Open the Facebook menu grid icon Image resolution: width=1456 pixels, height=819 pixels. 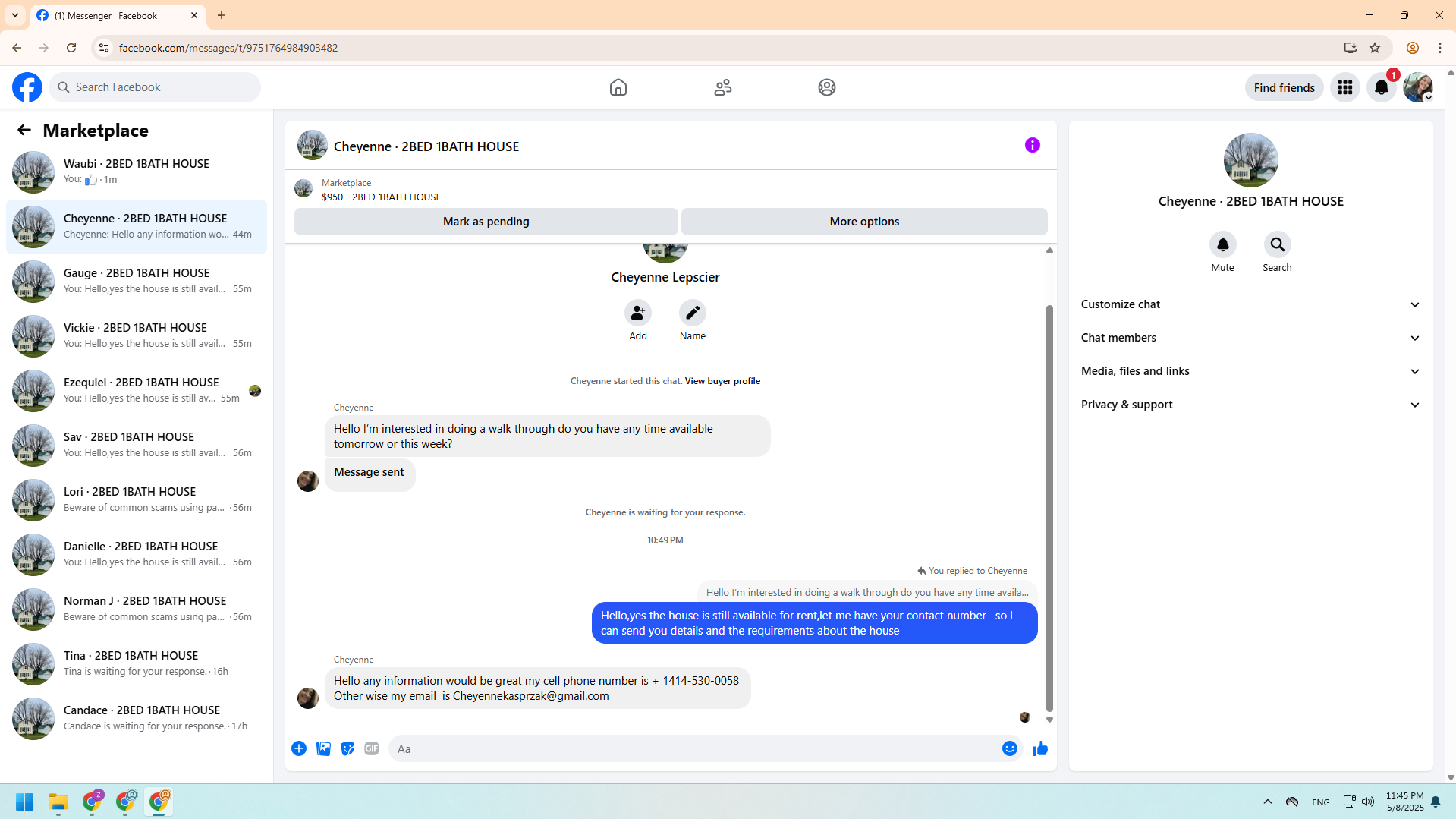1344,87
